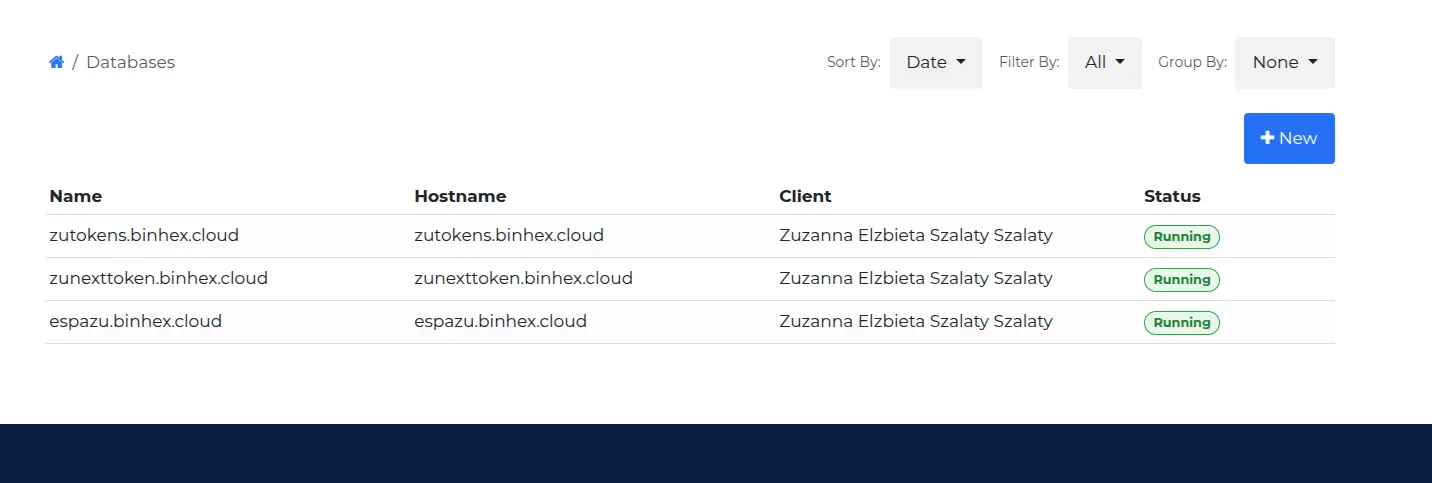Select client cell in espazu row

pyautogui.click(x=916, y=322)
